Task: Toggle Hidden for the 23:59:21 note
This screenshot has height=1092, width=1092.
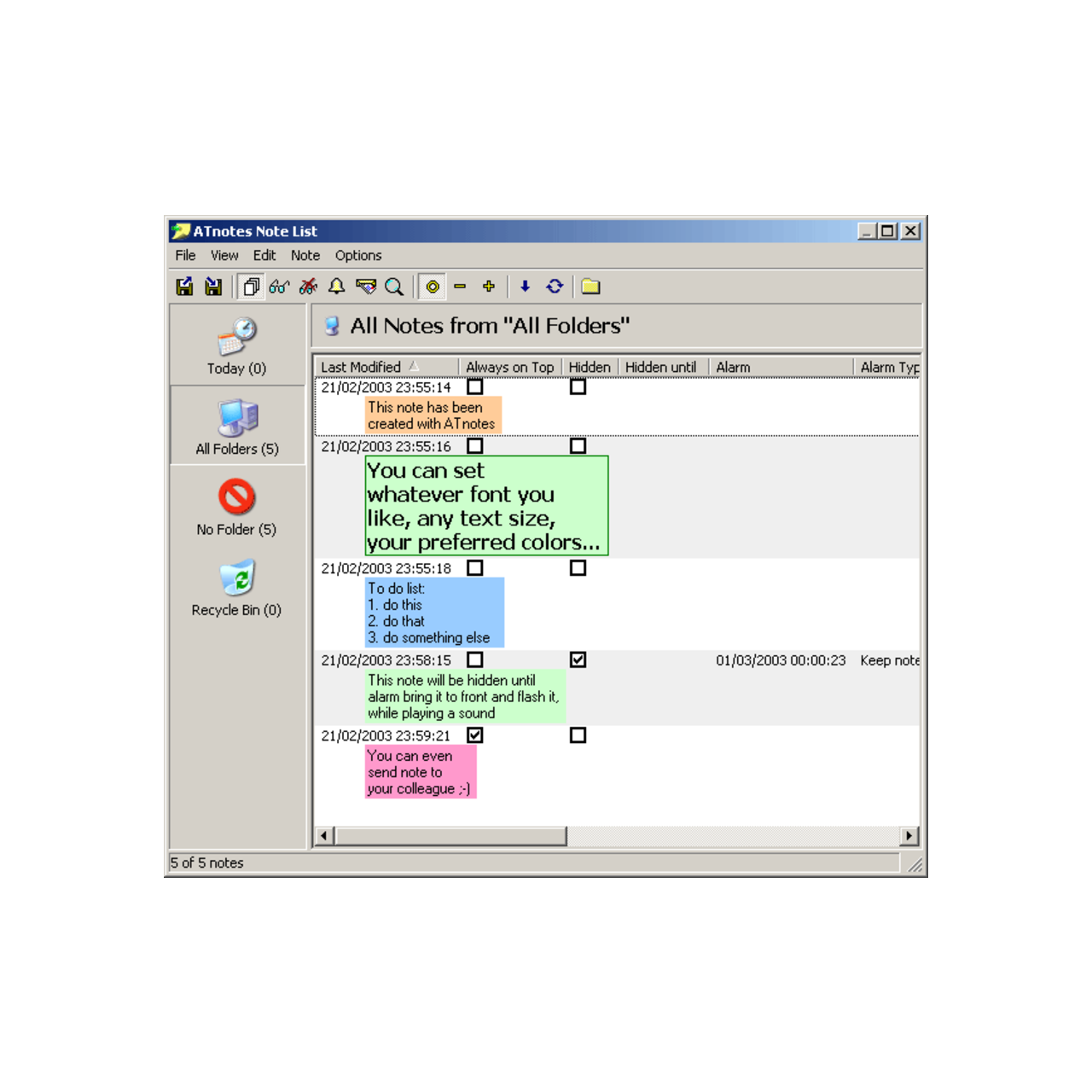Action: click(578, 735)
